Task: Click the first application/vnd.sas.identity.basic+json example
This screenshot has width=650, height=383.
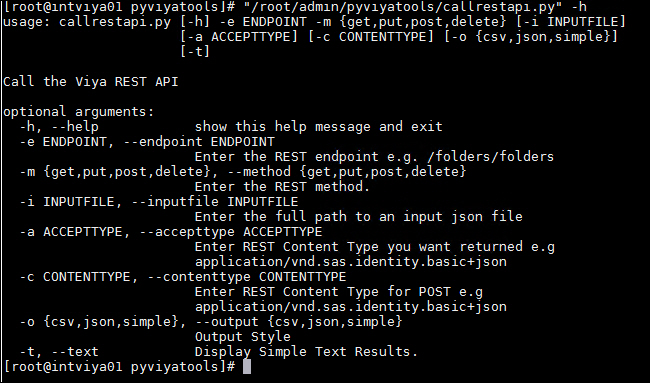Action: (x=351, y=262)
